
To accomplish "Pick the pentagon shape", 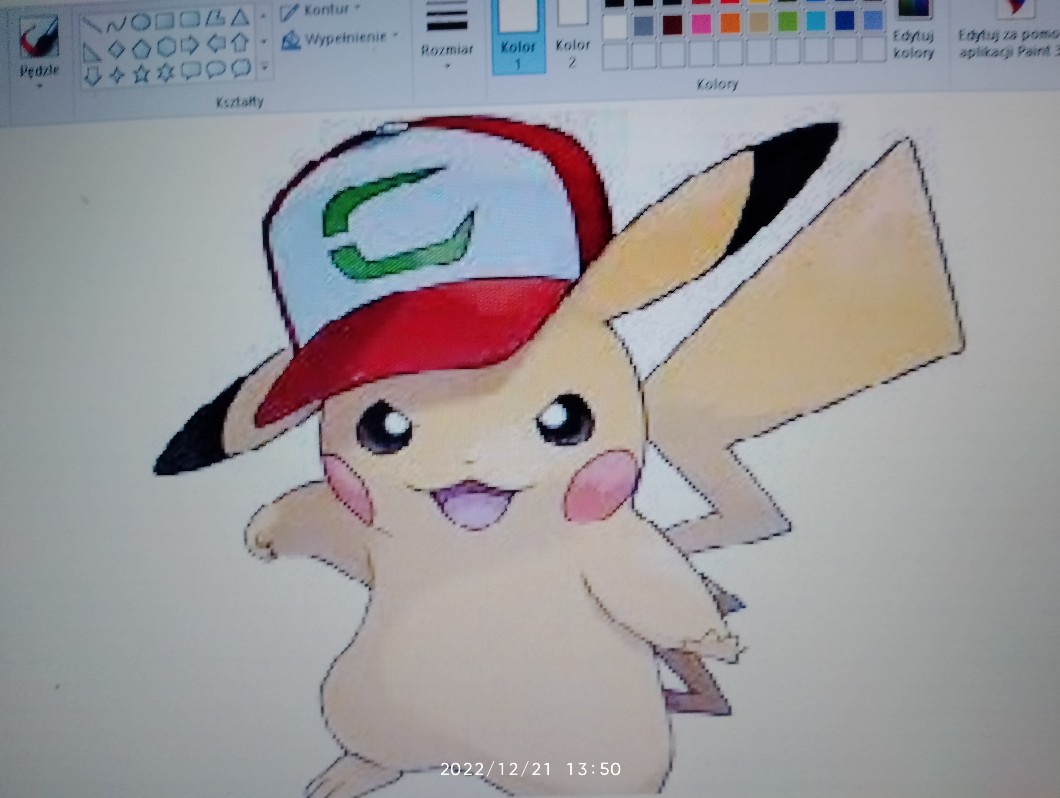I will (141, 47).
